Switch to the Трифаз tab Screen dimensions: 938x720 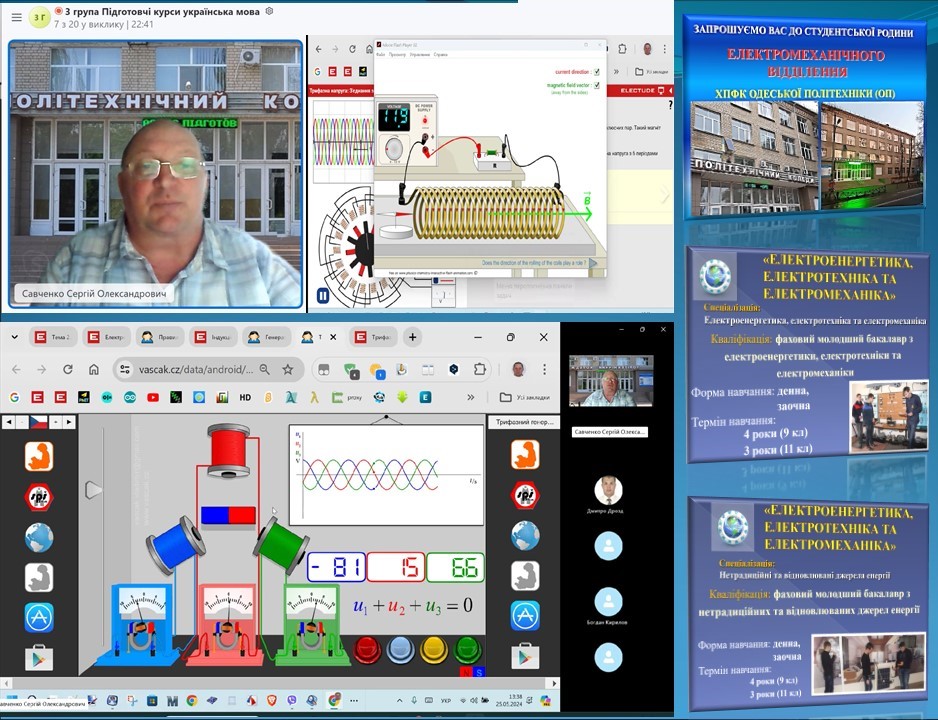(373, 337)
